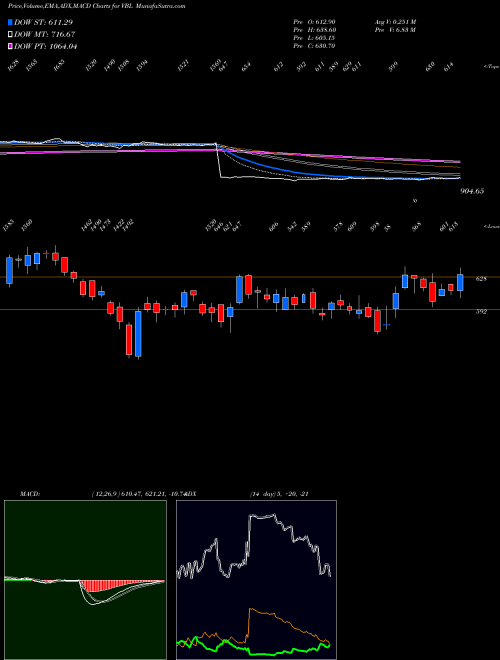
Task: Click the orange line peak in the ADX panel
Action: 251,609
